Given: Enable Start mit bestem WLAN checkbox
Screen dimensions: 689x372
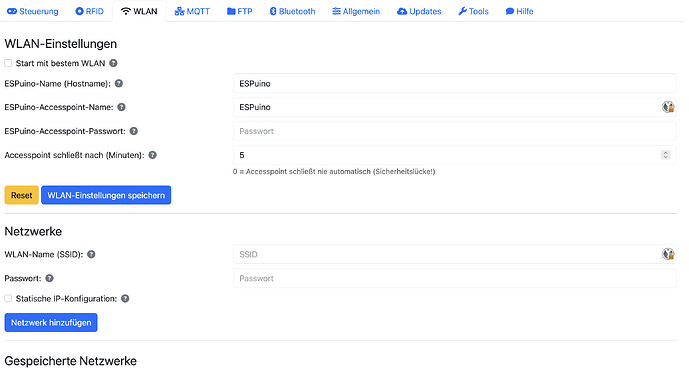Looking at the screenshot, I should coord(8,63).
